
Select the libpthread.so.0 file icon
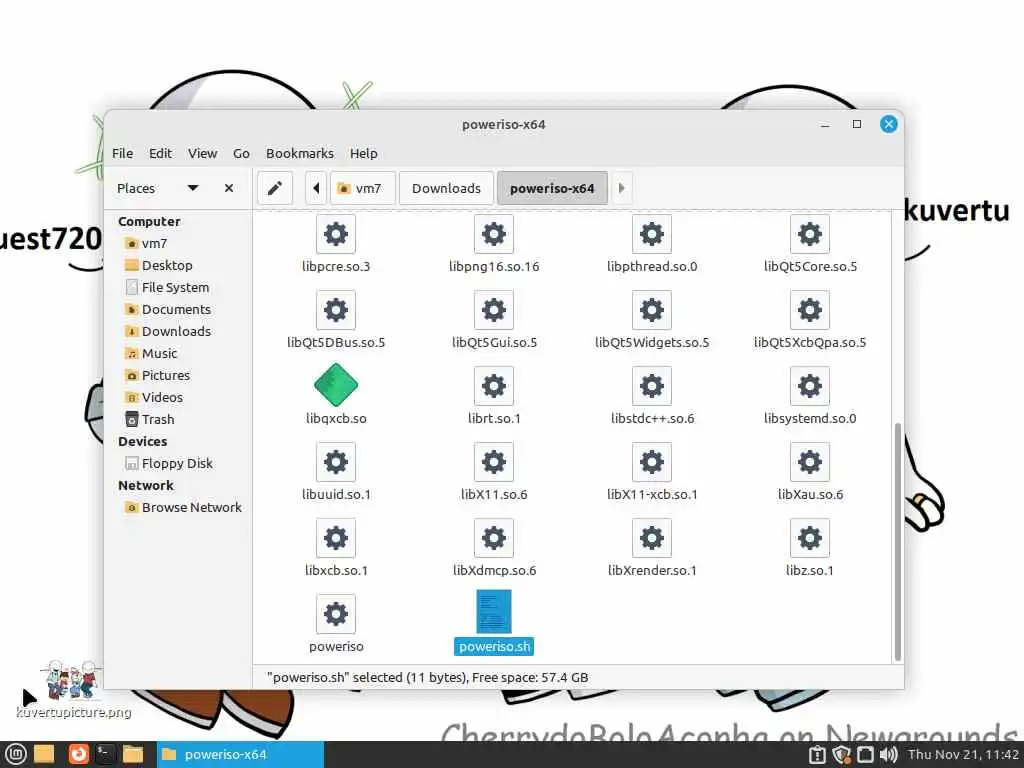(652, 234)
